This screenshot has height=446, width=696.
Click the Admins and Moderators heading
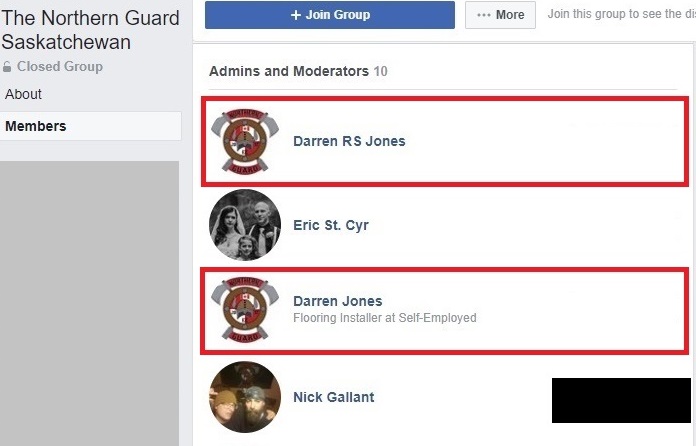click(x=289, y=71)
